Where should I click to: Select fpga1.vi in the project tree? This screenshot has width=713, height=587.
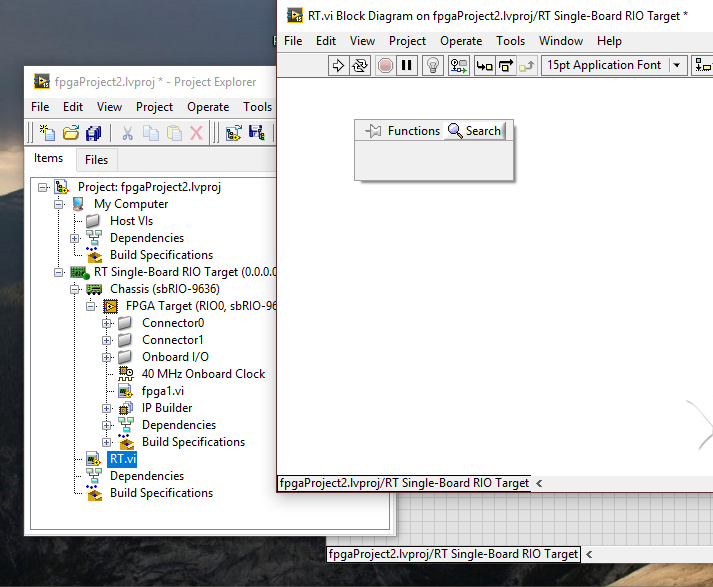[x=163, y=391]
